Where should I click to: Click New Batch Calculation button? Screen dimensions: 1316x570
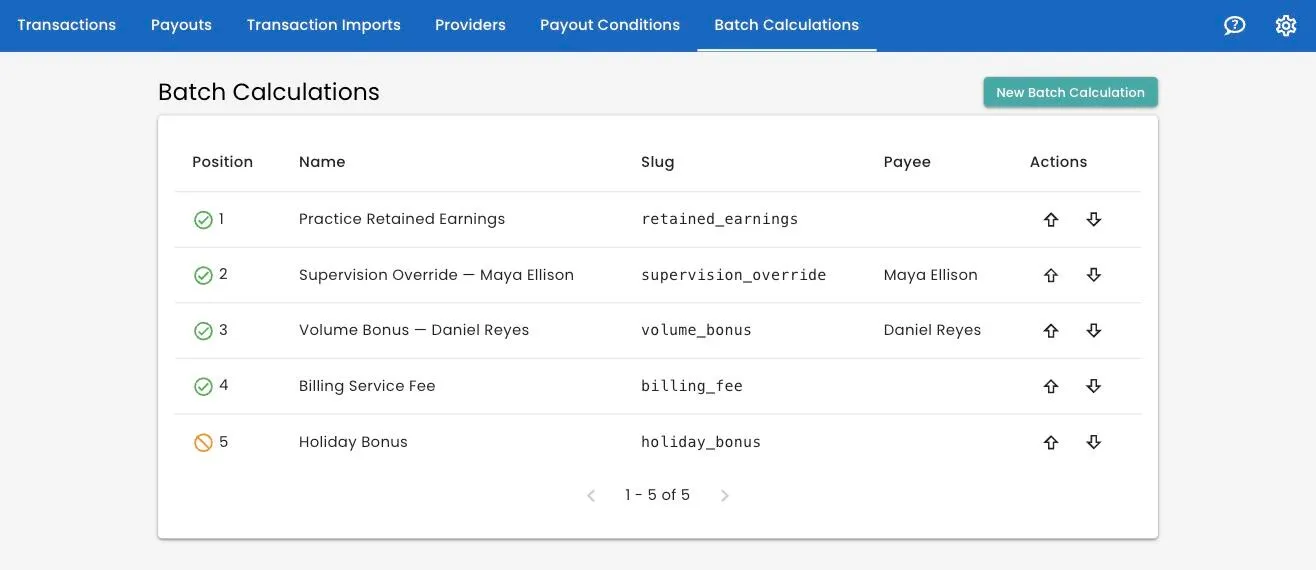click(x=1070, y=92)
